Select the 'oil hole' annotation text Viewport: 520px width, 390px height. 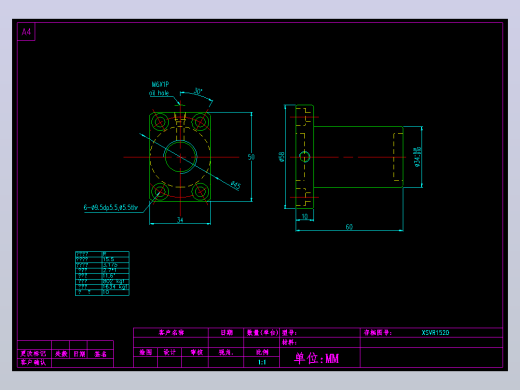click(x=159, y=93)
